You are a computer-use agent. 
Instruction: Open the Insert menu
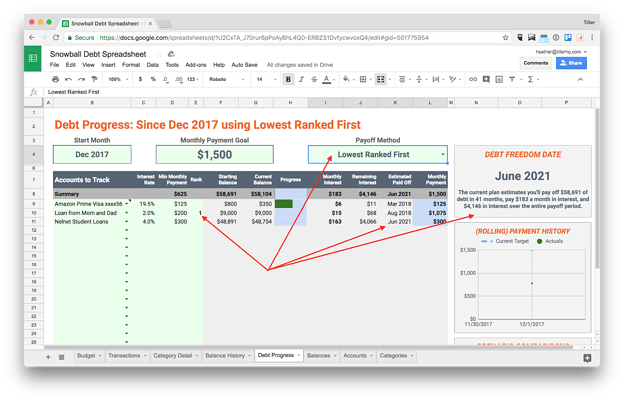click(x=108, y=65)
